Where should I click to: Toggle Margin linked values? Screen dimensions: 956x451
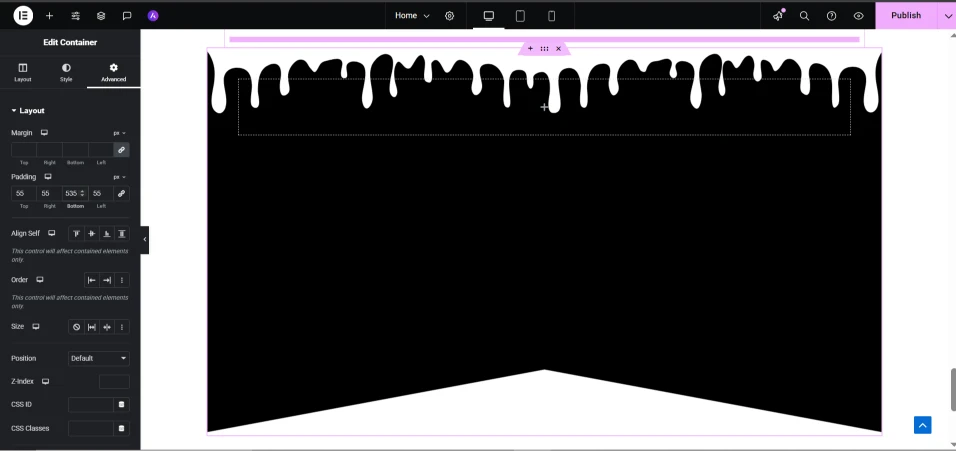pos(121,149)
